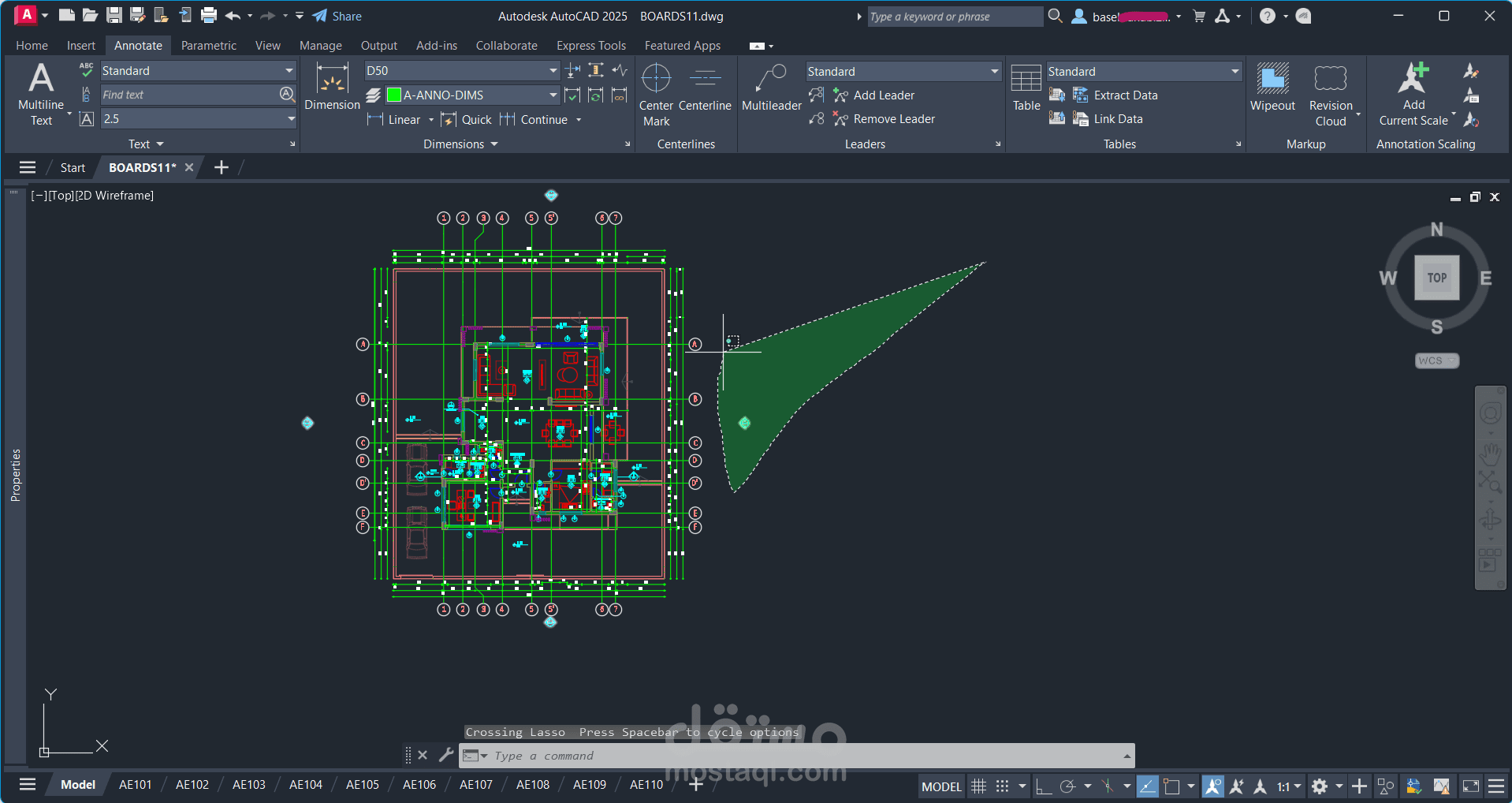Insert a Table from the Tables panel
The image size is (1512, 803).
coord(1026,87)
